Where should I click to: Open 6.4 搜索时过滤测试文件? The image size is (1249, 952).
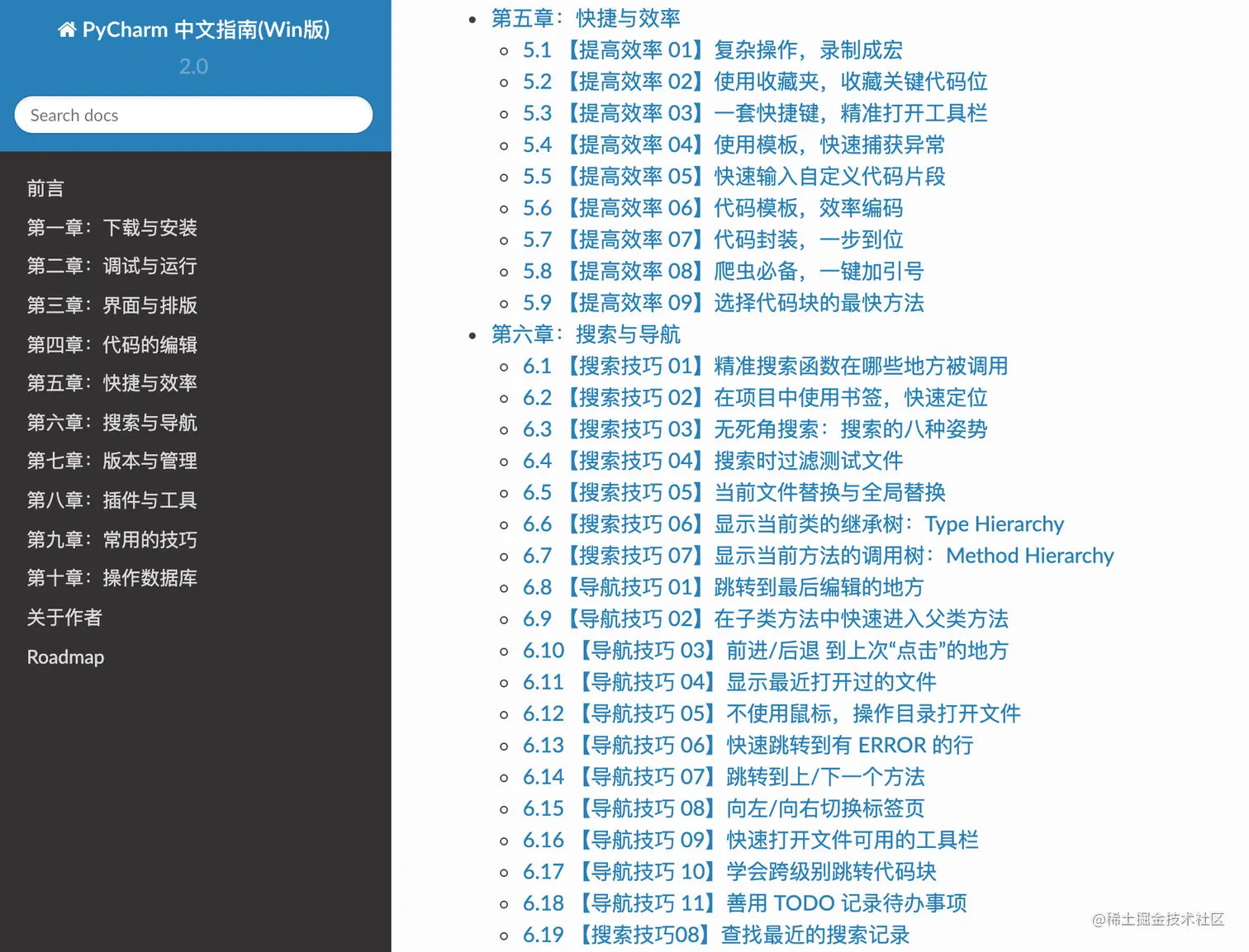(713, 461)
